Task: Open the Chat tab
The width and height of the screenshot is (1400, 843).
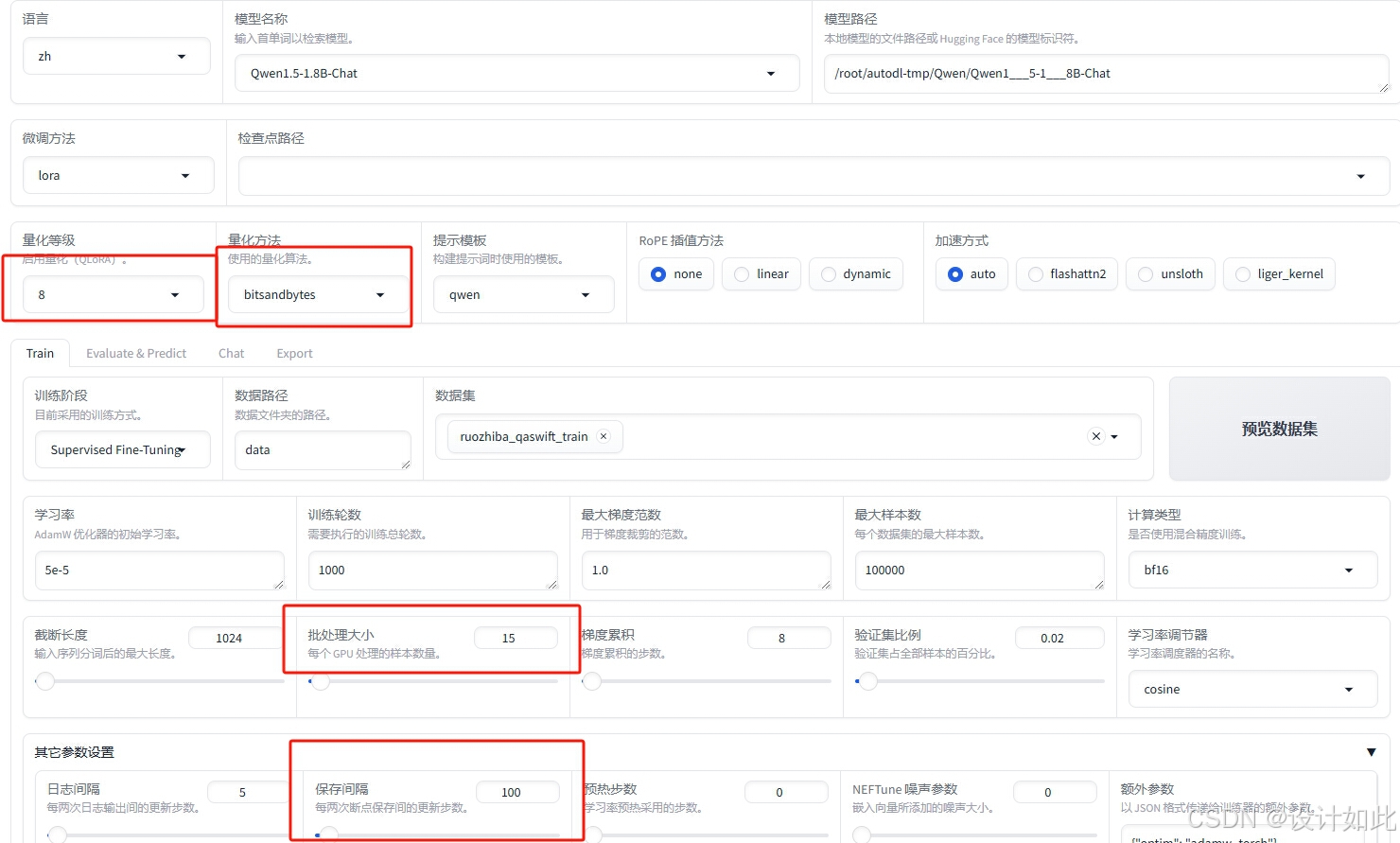Action: point(231,353)
